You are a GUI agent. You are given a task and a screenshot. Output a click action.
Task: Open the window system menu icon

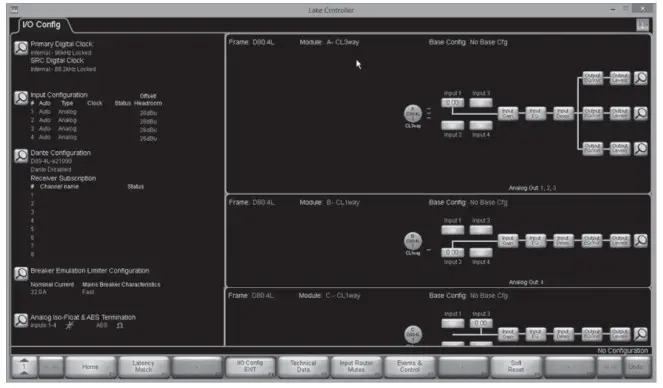point(14,10)
